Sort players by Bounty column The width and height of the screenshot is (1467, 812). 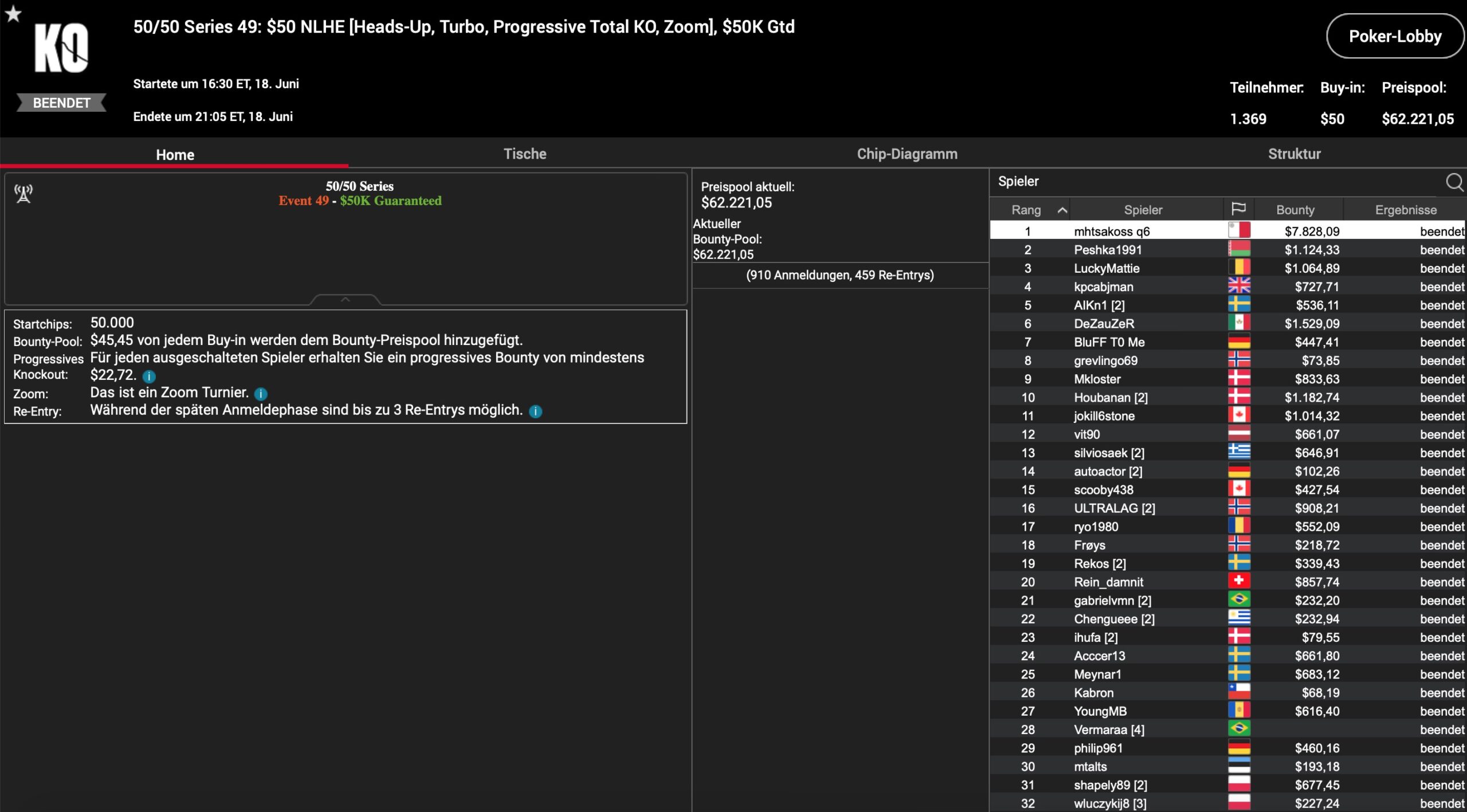(x=1295, y=210)
